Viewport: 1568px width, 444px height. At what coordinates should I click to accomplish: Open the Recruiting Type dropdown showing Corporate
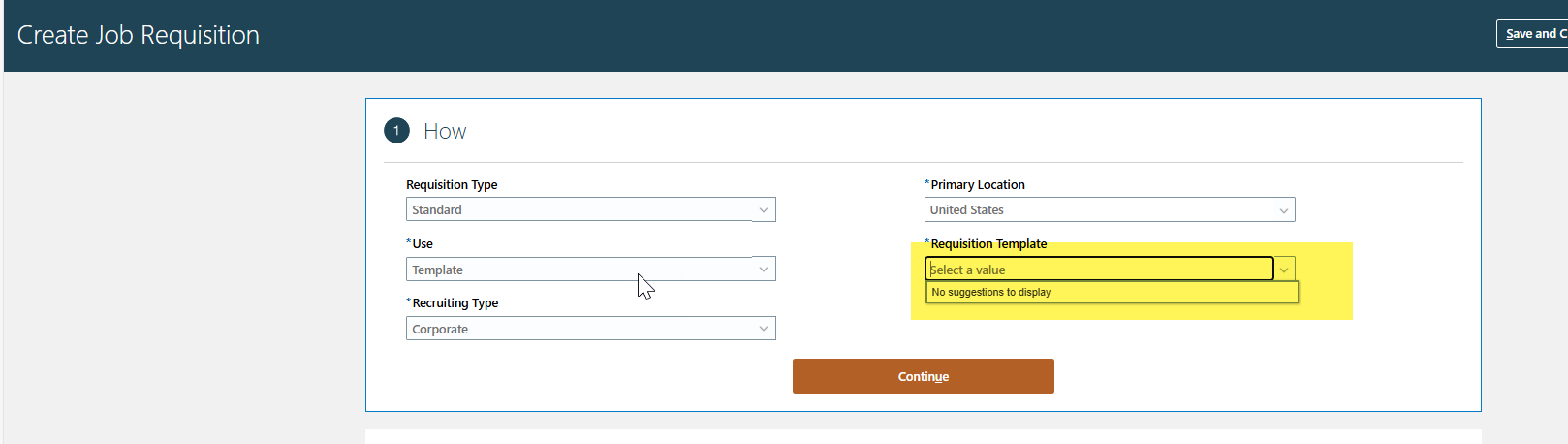(590, 329)
